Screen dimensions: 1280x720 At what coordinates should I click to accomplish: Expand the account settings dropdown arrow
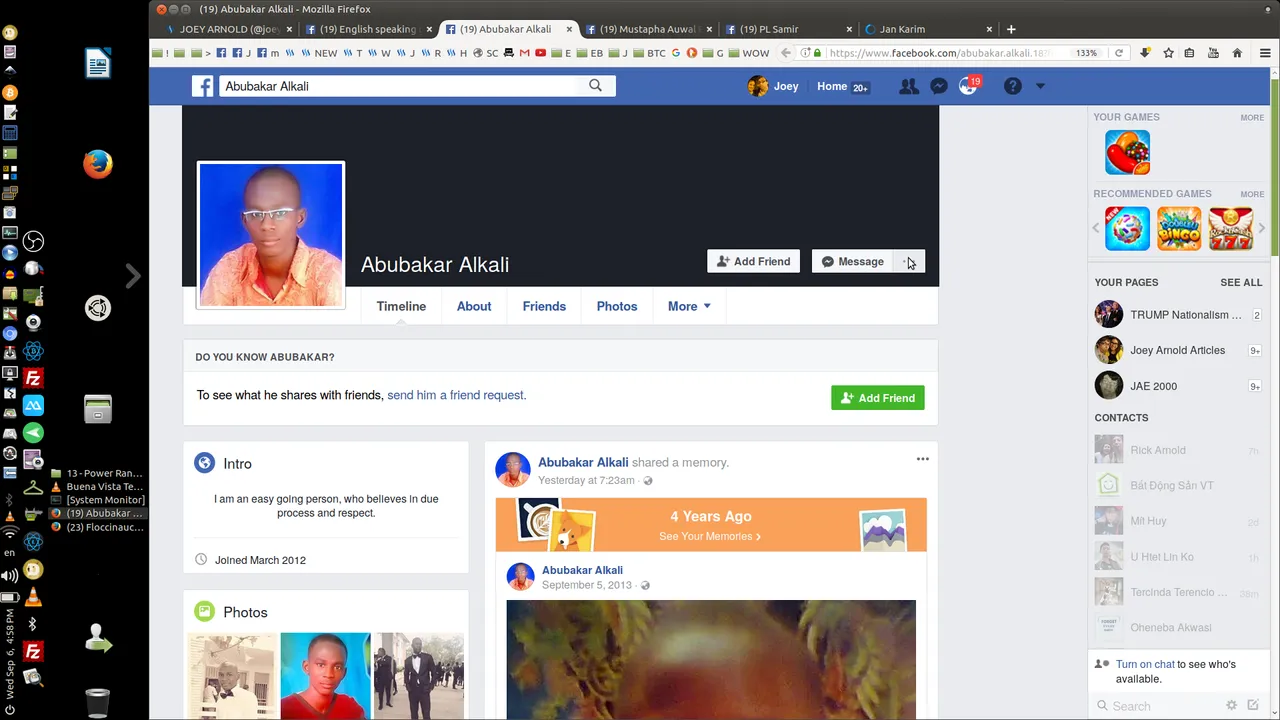[x=1040, y=87]
